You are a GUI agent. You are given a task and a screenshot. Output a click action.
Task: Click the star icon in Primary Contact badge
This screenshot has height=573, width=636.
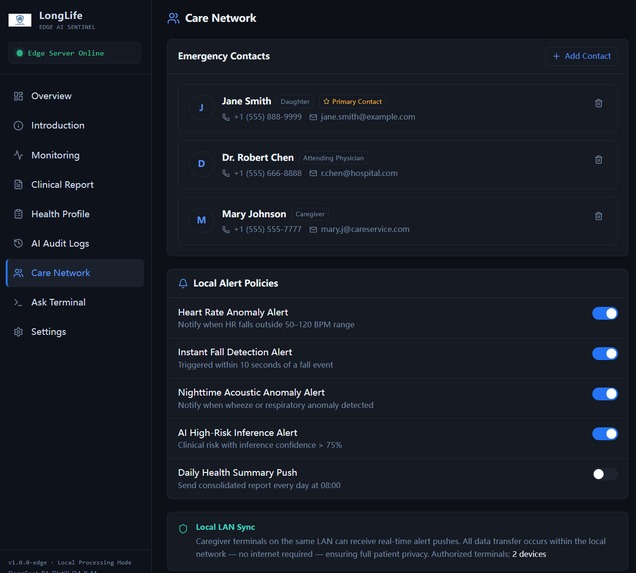coord(326,101)
